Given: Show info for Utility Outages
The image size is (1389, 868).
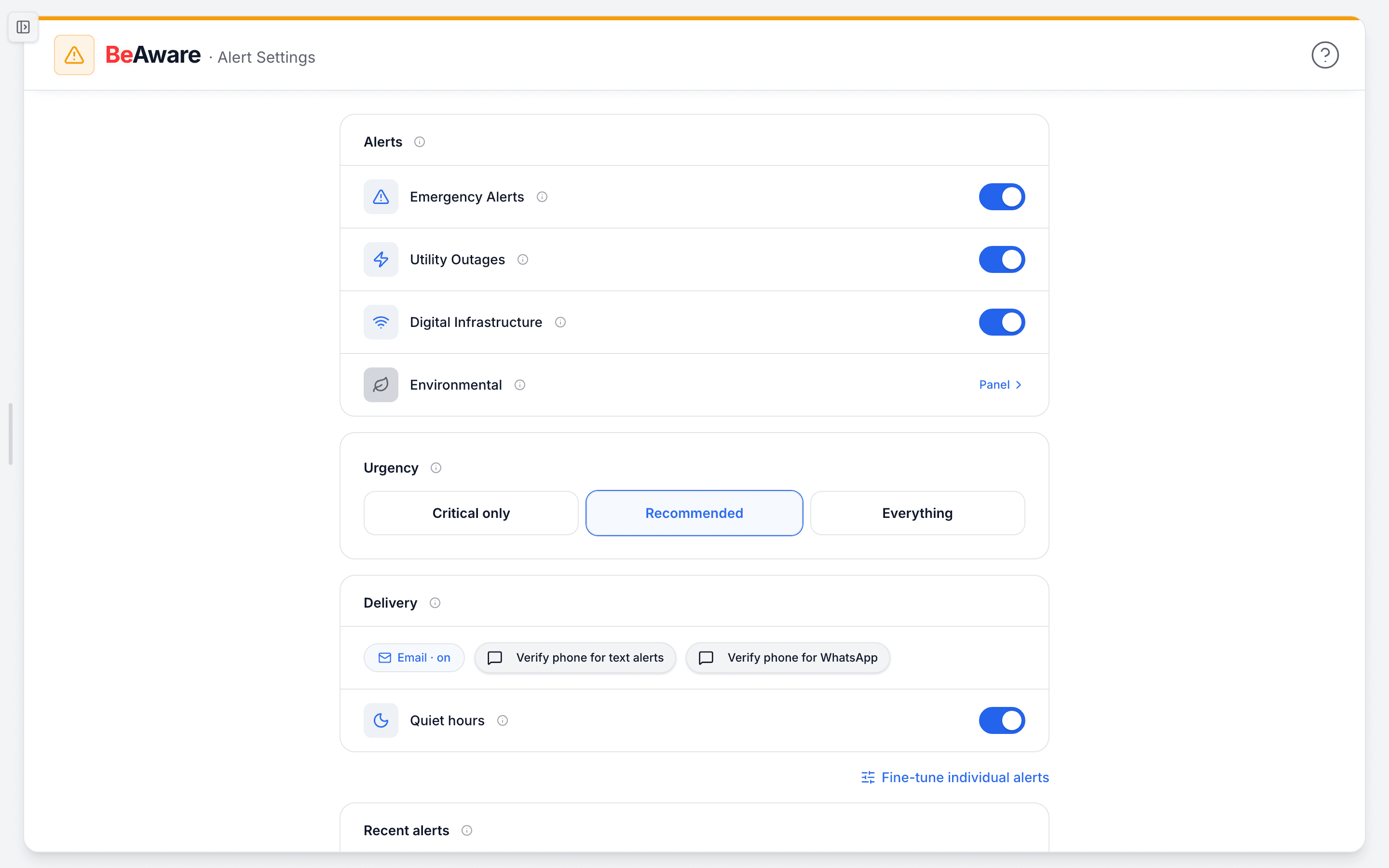Looking at the screenshot, I should click(523, 259).
